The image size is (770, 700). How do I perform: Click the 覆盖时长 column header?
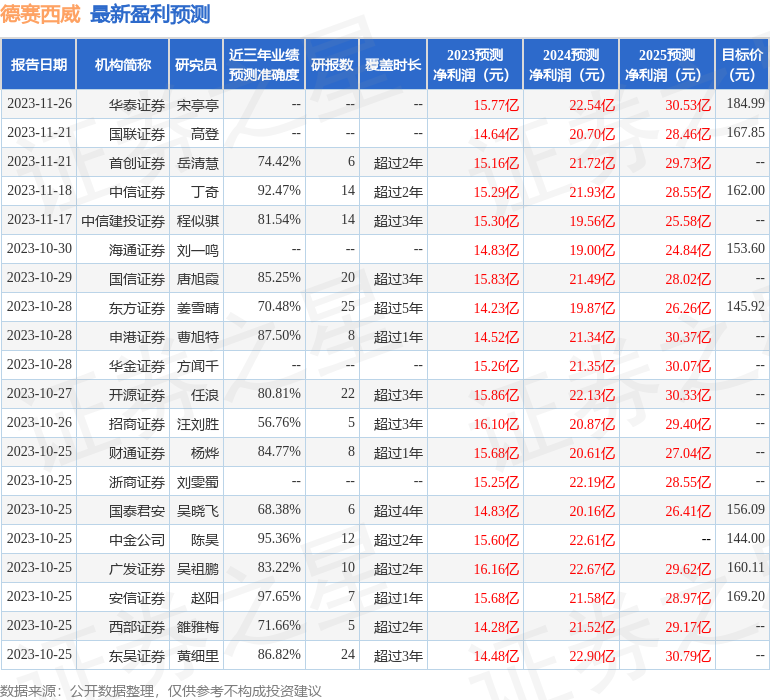pos(393,64)
